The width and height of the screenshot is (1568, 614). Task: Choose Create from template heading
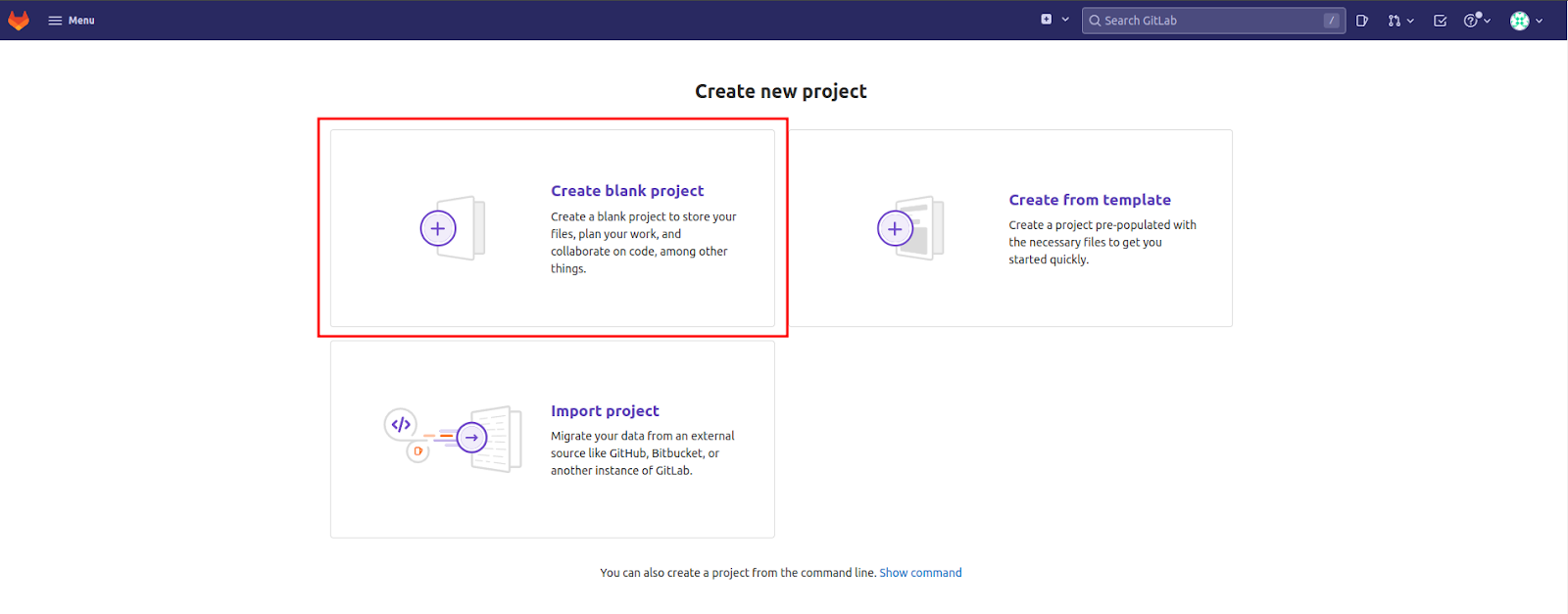[1090, 200]
